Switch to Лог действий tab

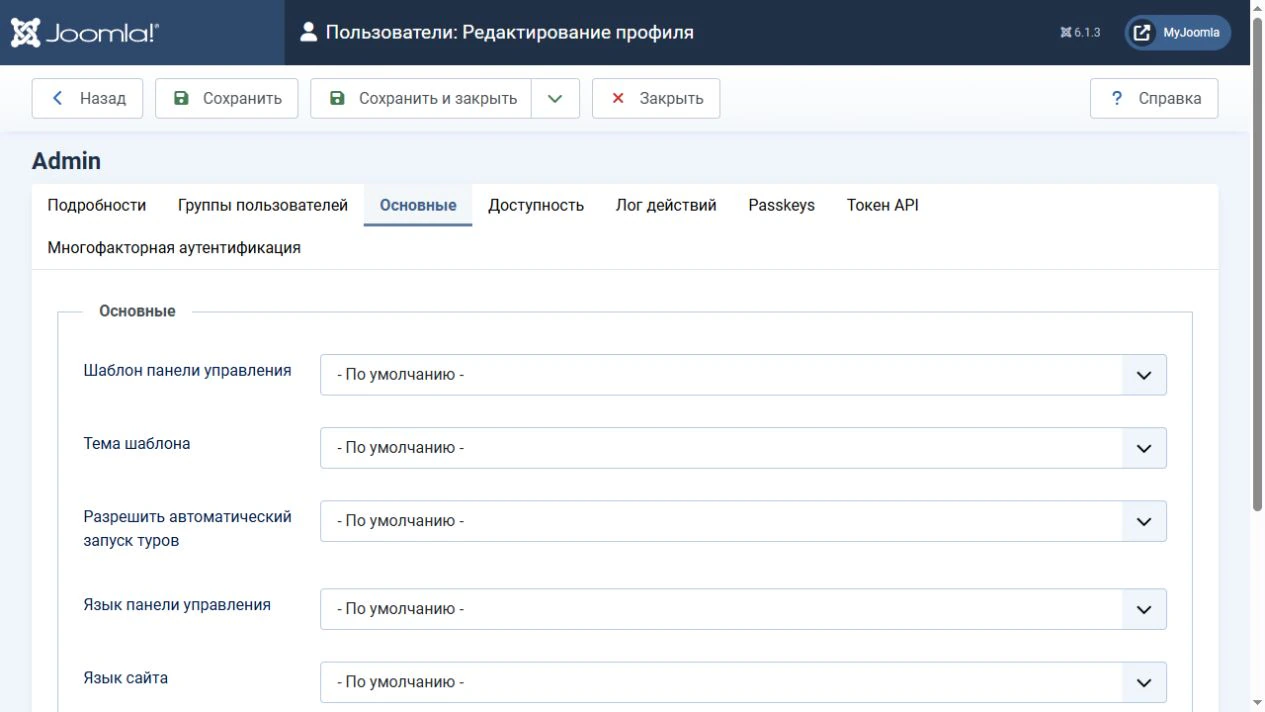(666, 205)
